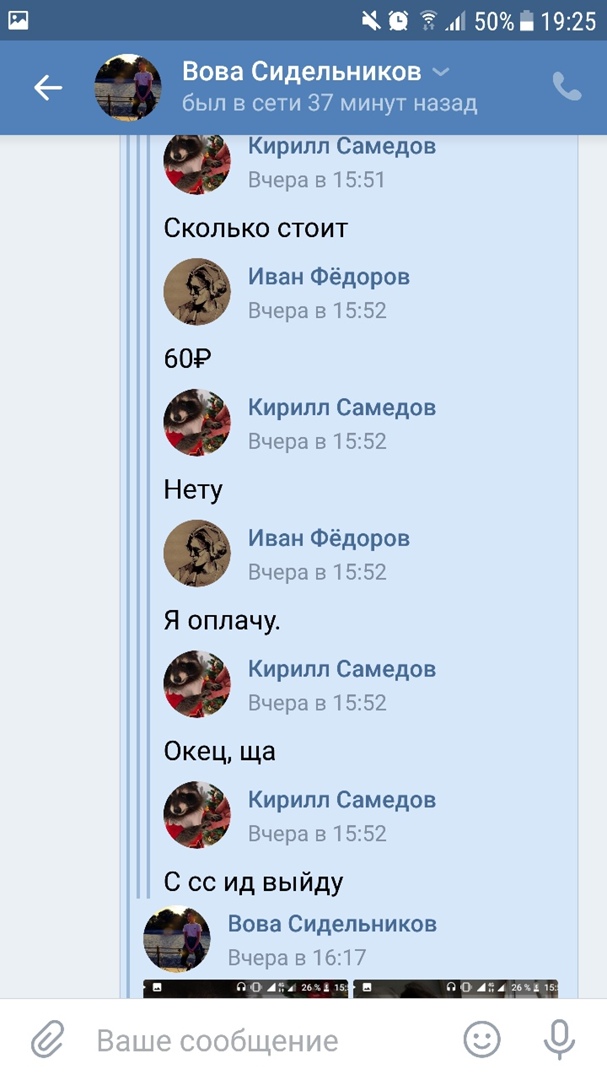The height and width of the screenshot is (1080, 607).
Task: Open Кирилл Самедов name above Нету message
Action: click(x=342, y=408)
